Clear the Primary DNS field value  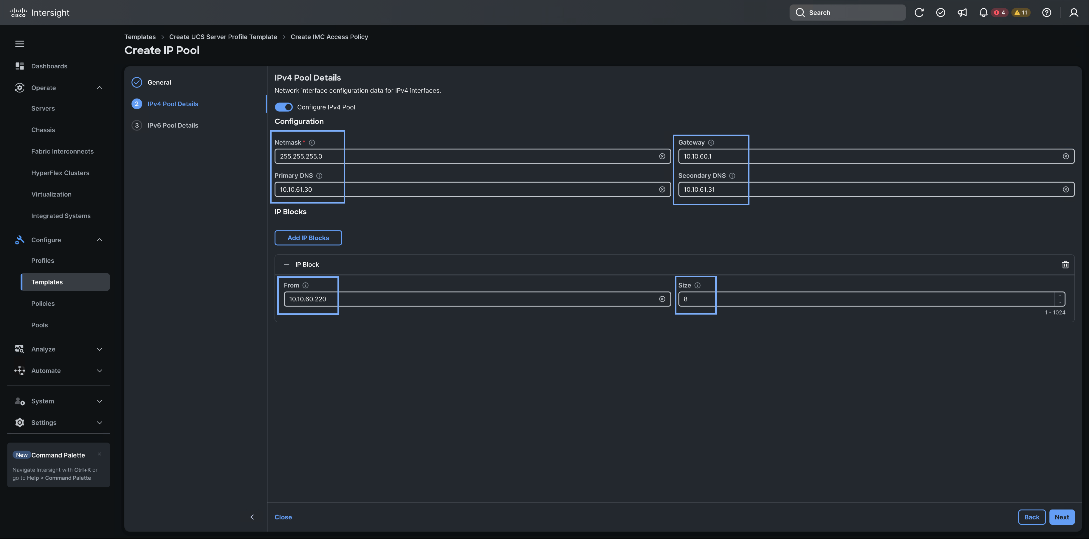click(x=662, y=189)
